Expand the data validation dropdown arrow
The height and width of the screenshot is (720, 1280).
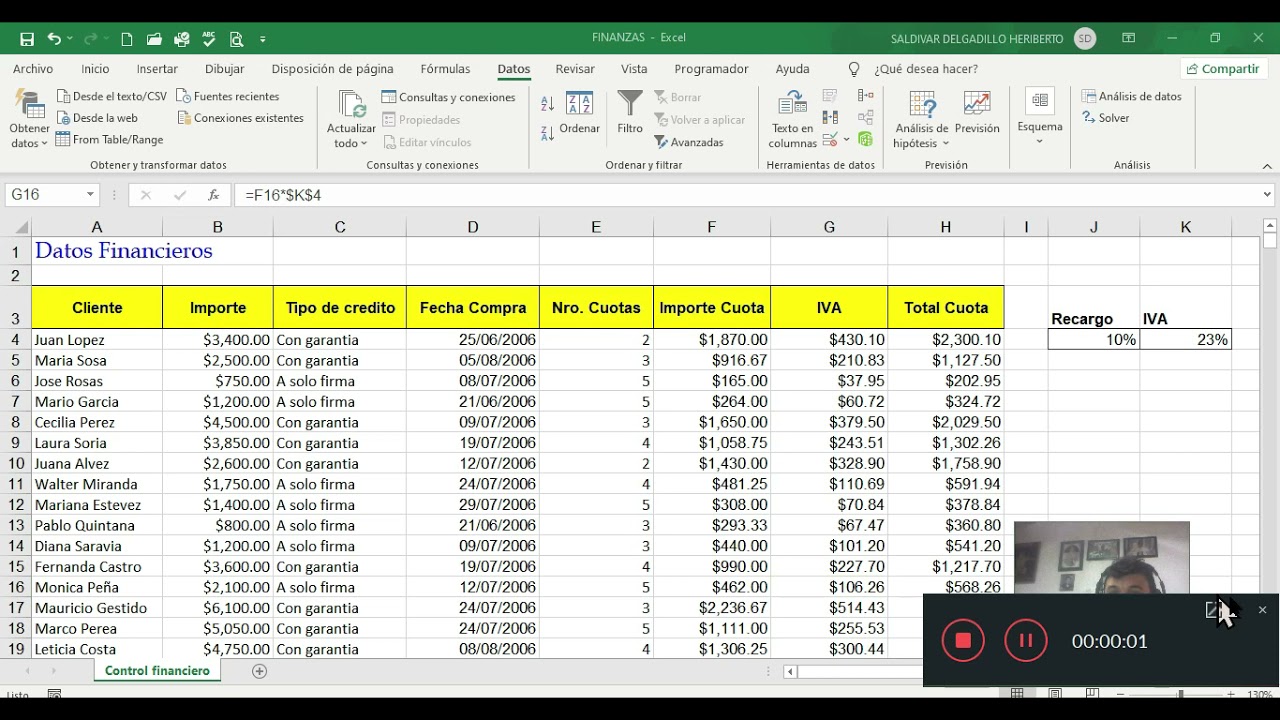pyautogui.click(x=846, y=139)
